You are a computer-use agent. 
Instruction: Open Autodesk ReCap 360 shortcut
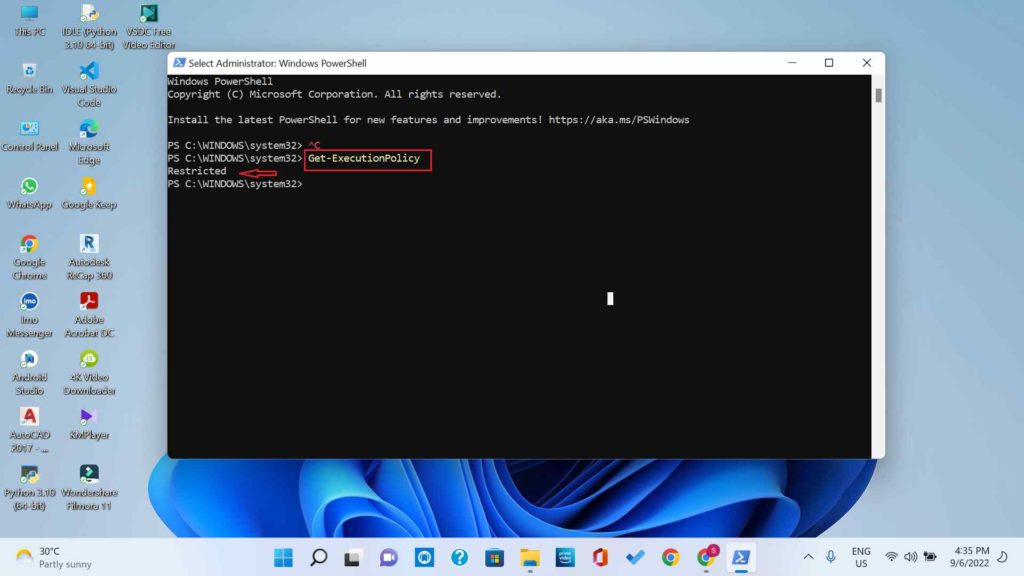89,257
